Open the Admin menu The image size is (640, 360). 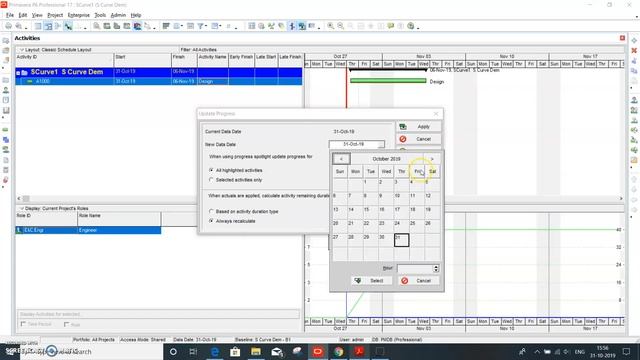[x=118, y=15]
